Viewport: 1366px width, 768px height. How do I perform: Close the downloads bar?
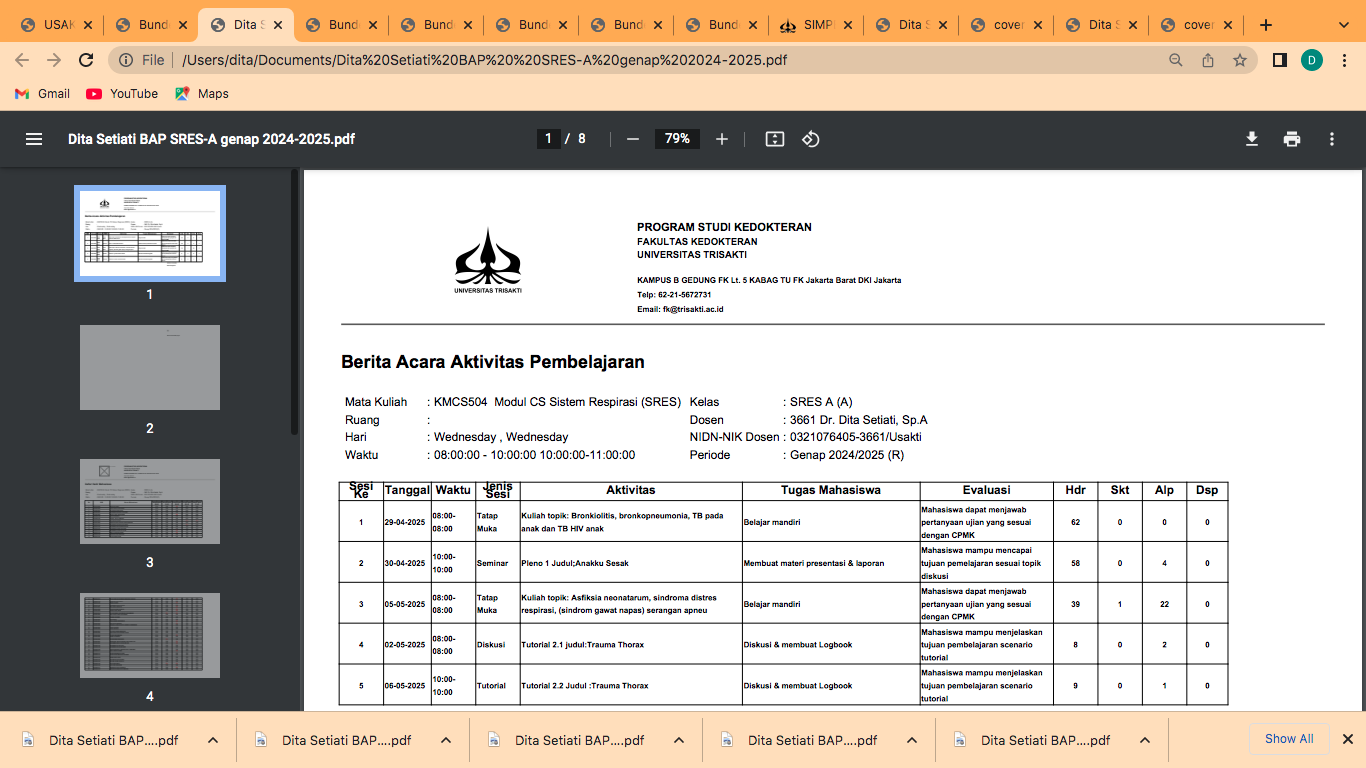click(x=1347, y=739)
